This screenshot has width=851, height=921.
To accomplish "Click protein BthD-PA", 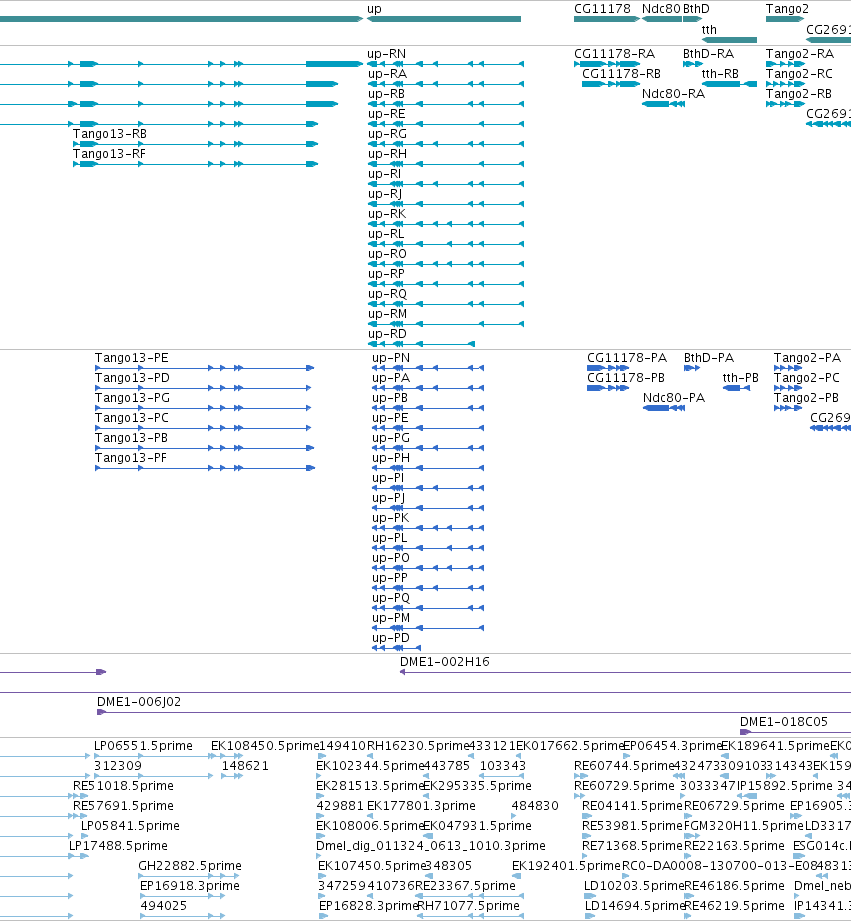I will point(692,368).
